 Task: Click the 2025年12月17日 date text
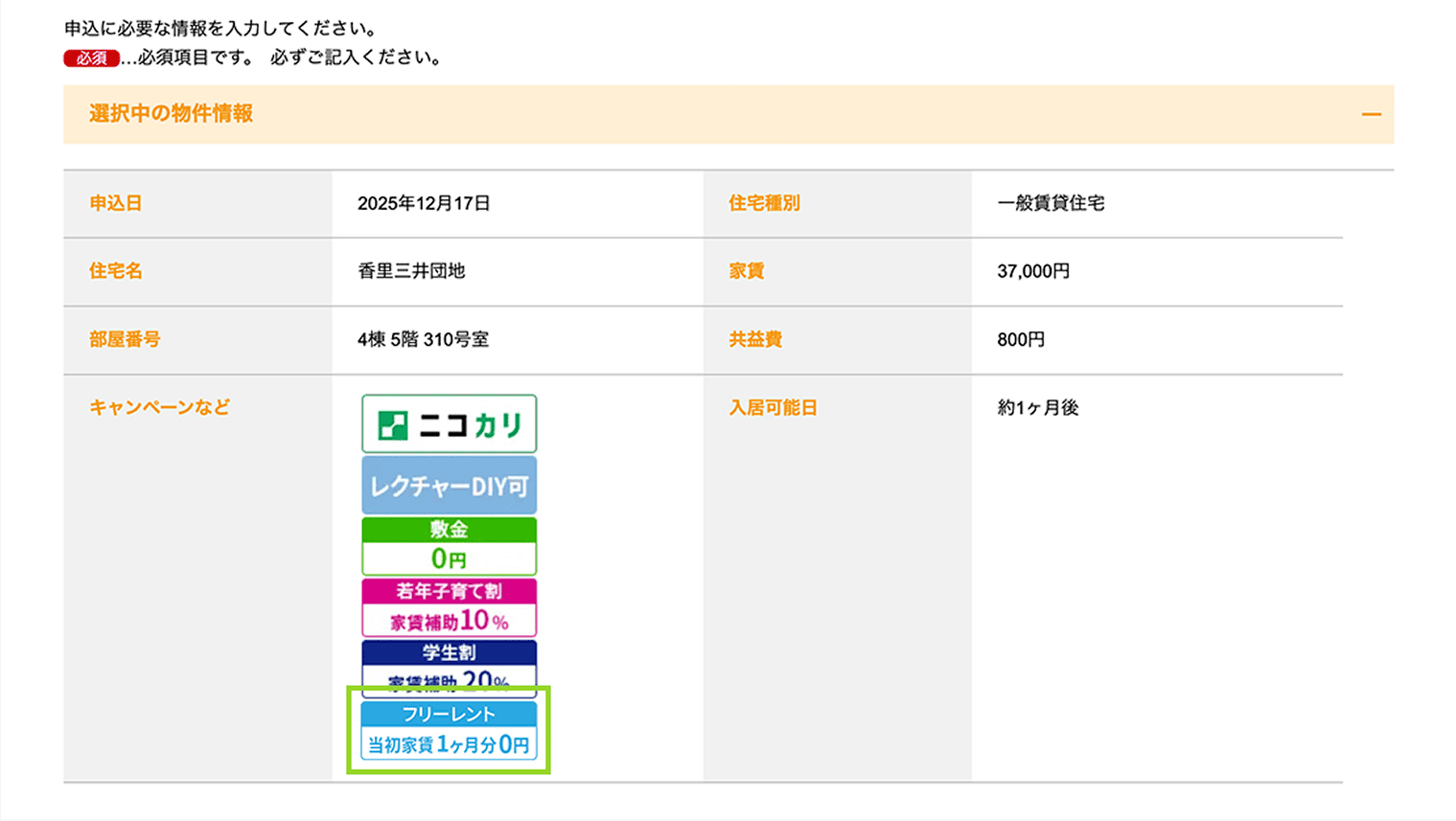[x=423, y=203]
